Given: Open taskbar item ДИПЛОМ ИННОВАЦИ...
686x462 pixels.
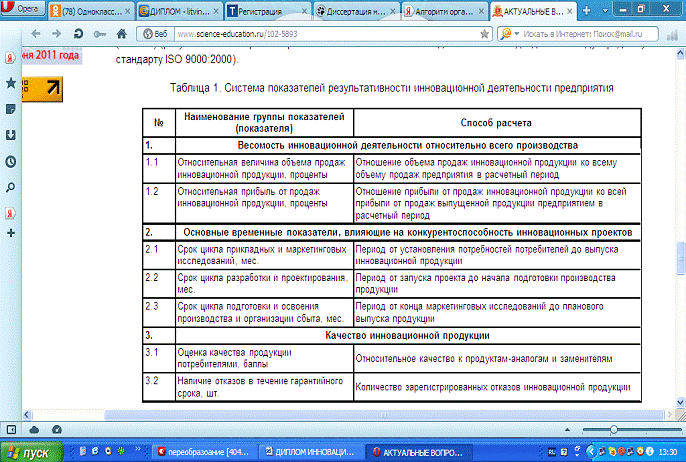Looking at the screenshot, I should pos(310,452).
